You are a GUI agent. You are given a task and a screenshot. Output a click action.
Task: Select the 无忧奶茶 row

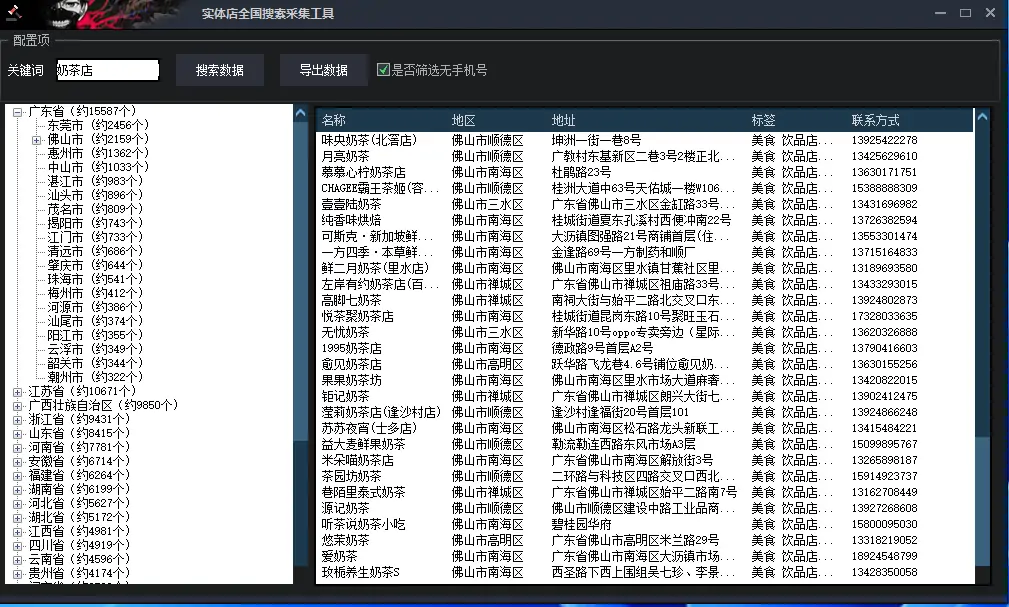(x=645, y=332)
